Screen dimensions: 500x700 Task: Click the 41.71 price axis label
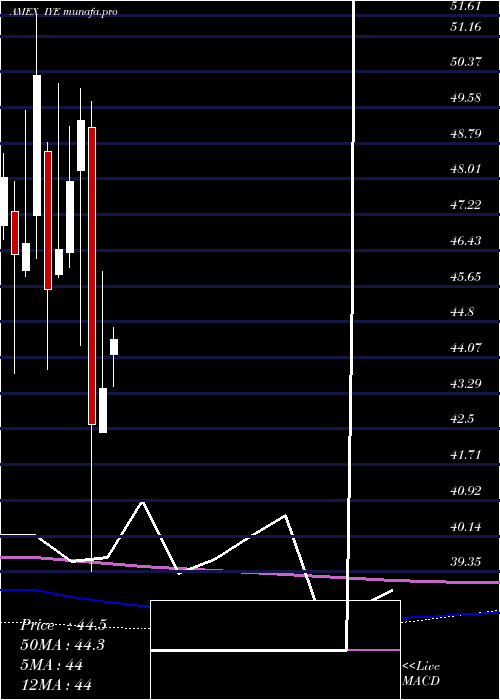466,455
